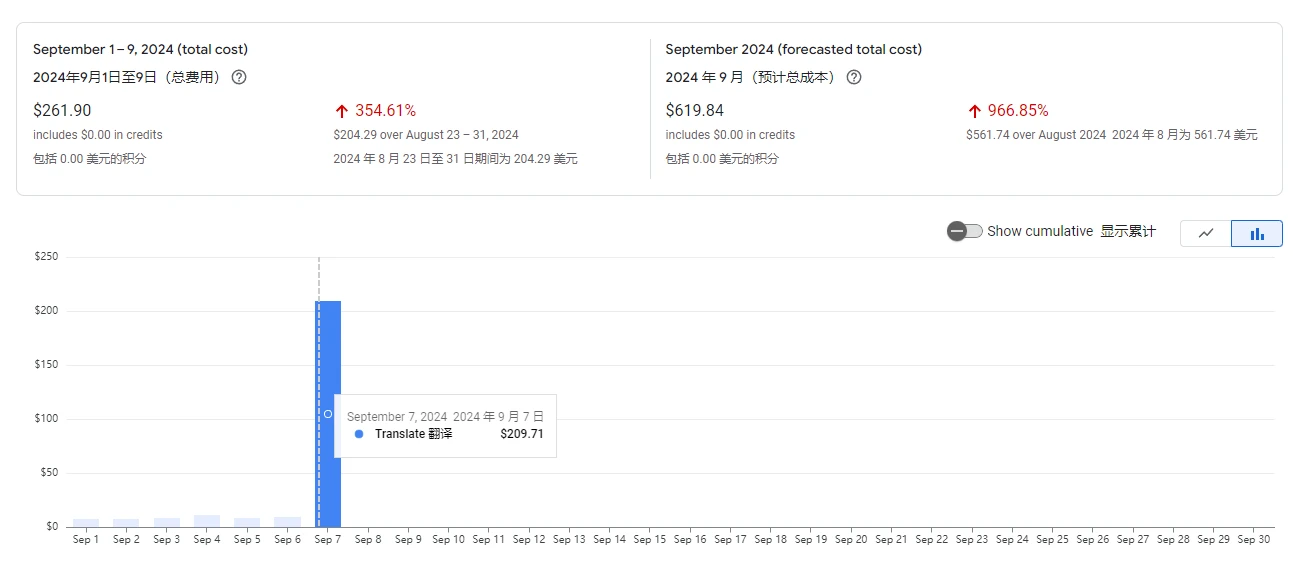The image size is (1293, 562).
Task: Click the Sep 15 x-axis label
Action: pyautogui.click(x=649, y=540)
